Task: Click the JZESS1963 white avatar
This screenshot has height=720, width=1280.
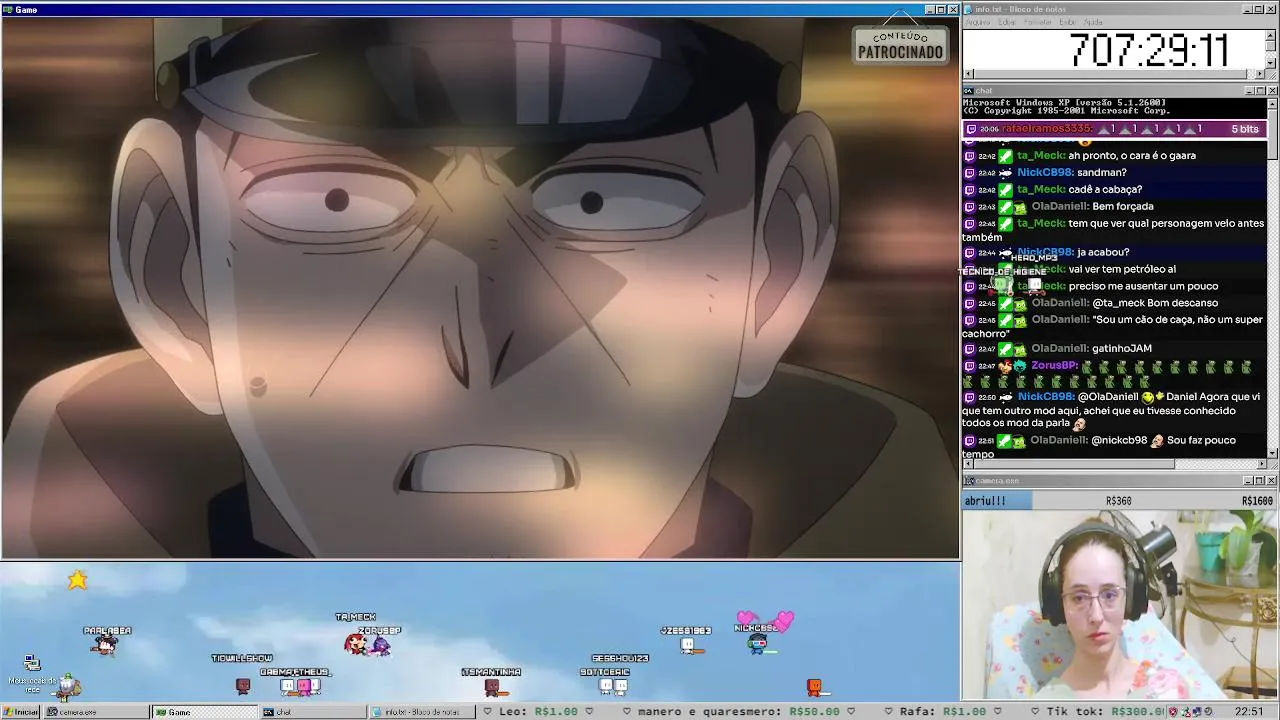Action: (687, 645)
